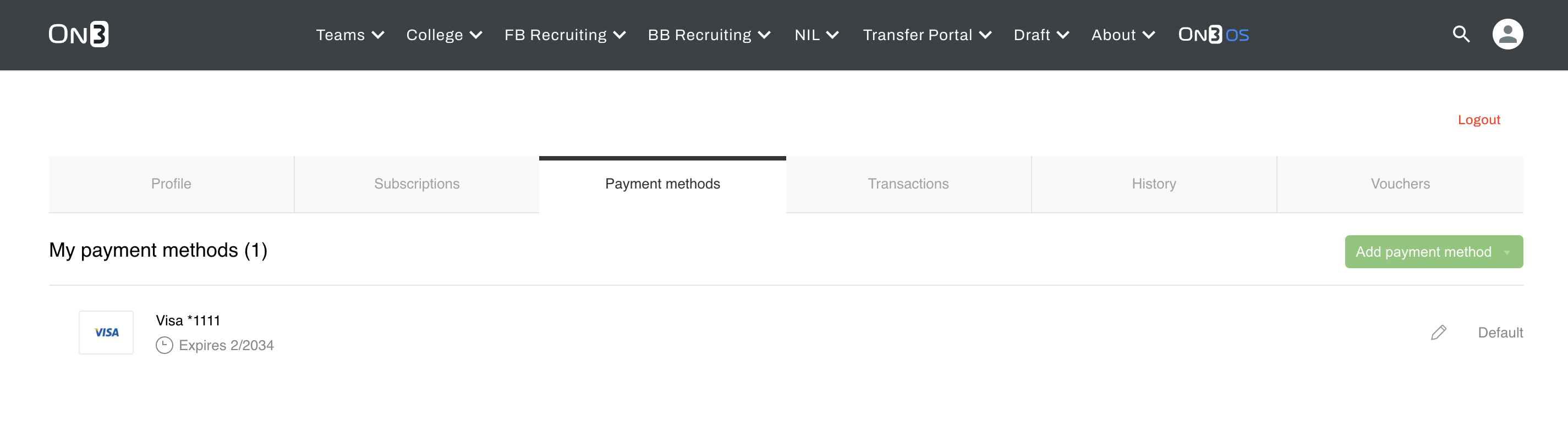Expand the BB Recruiting menu
This screenshot has width=1568, height=443.
pos(709,35)
